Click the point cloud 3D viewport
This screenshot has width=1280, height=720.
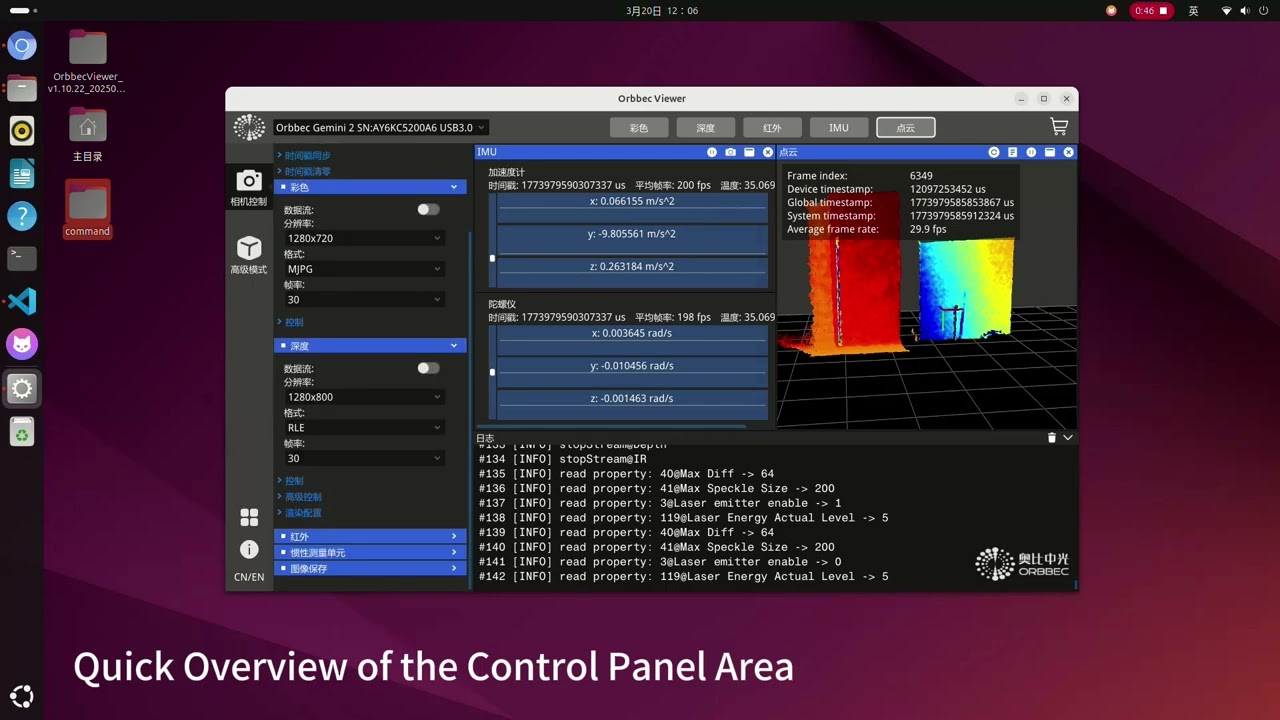927,295
